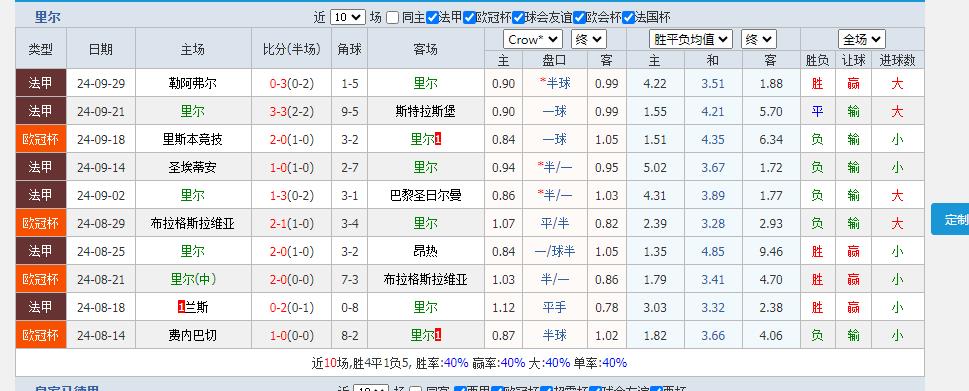The height and width of the screenshot is (391, 969).
Task: Open the 全场 dropdown
Action: coord(862,40)
